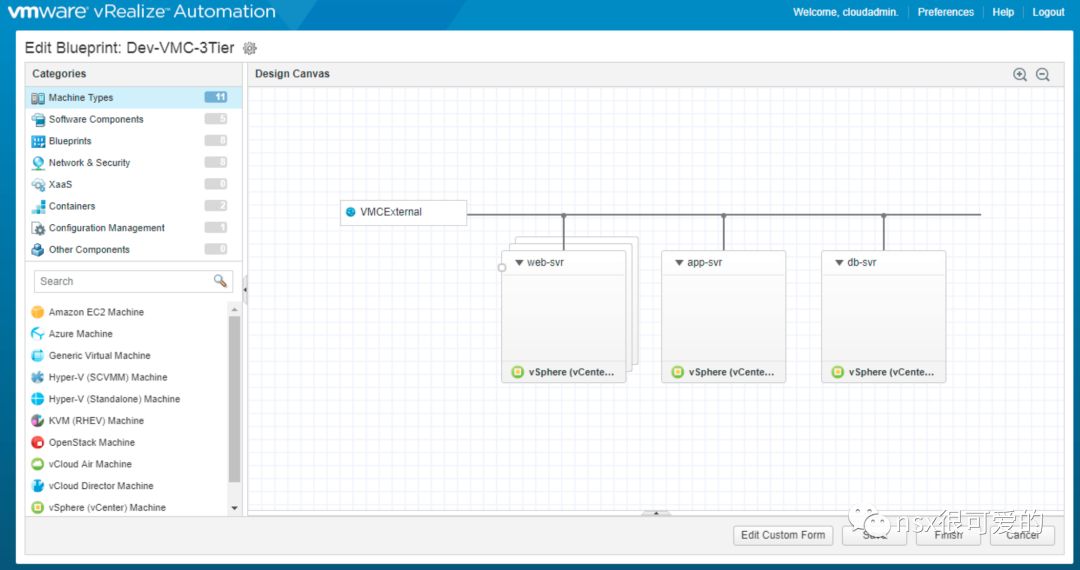1080x570 pixels.
Task: Click the vSphere icon on web-svr
Action: pos(517,372)
